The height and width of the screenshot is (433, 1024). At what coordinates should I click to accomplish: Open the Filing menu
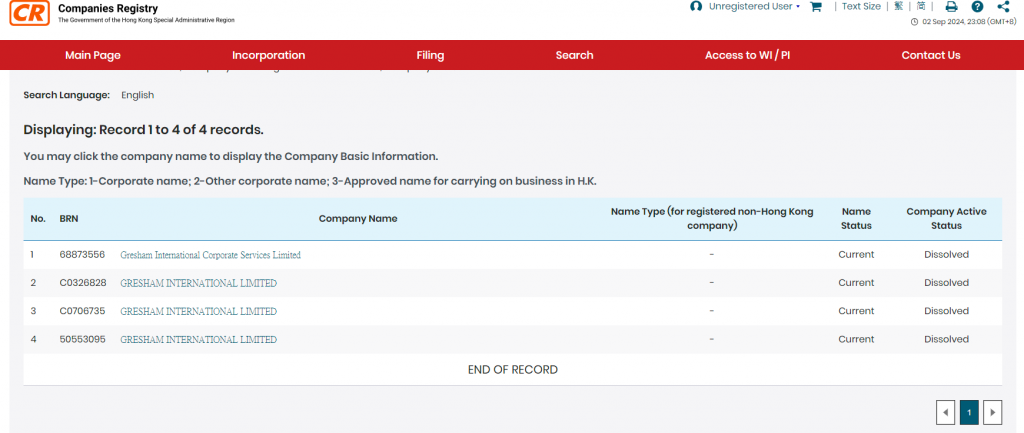(430, 56)
